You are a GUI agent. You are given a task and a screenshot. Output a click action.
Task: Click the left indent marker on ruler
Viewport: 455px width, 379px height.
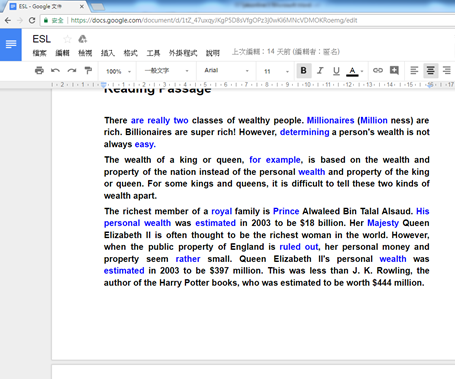tap(104, 85)
